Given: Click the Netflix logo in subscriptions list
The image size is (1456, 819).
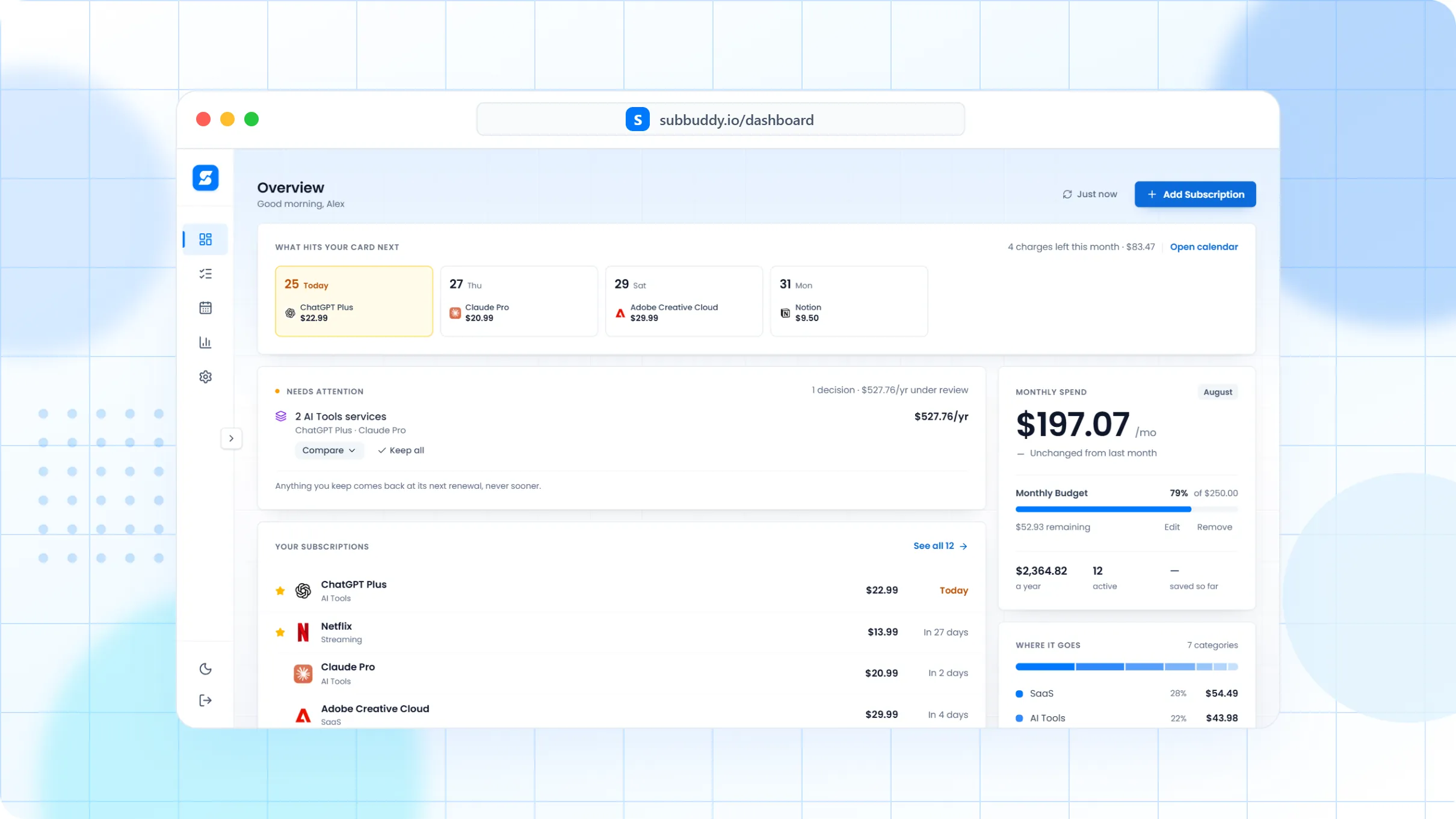Looking at the screenshot, I should click(303, 632).
